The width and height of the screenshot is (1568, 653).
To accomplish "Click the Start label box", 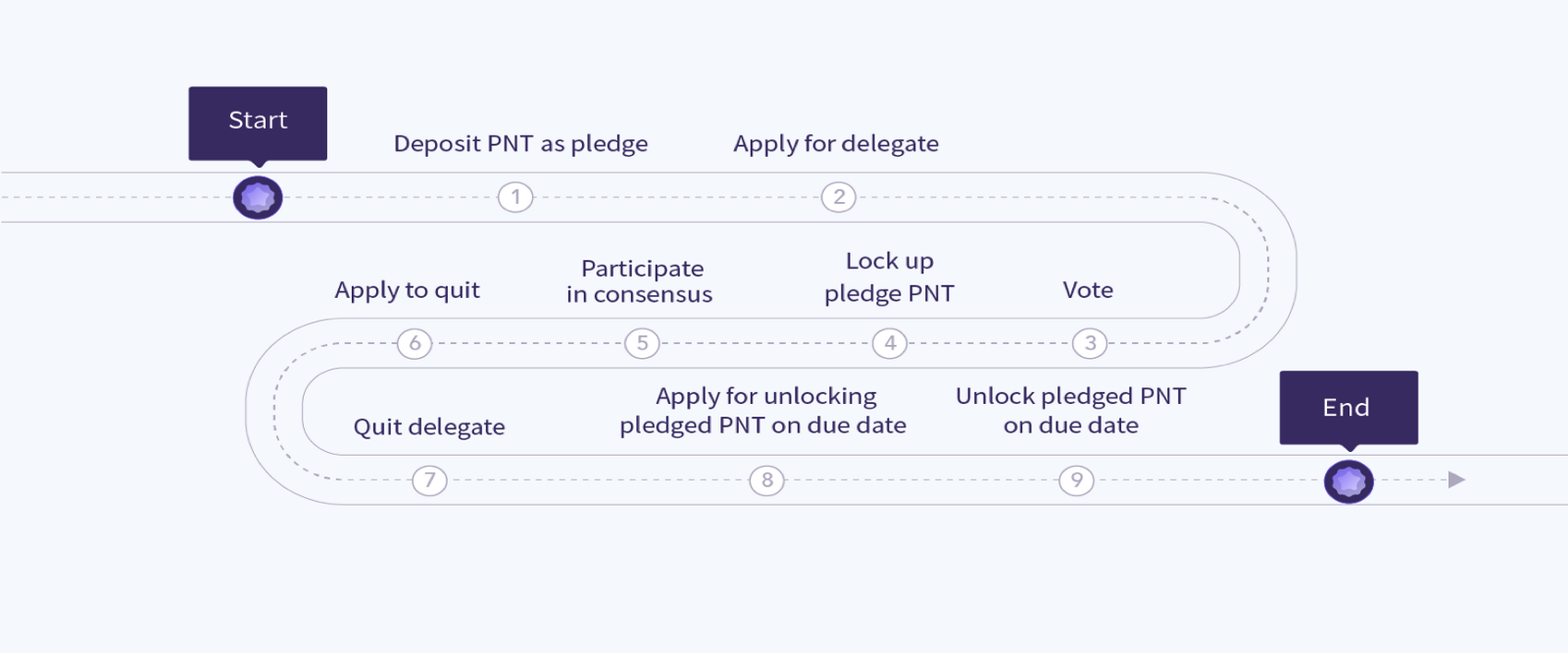I will [258, 122].
